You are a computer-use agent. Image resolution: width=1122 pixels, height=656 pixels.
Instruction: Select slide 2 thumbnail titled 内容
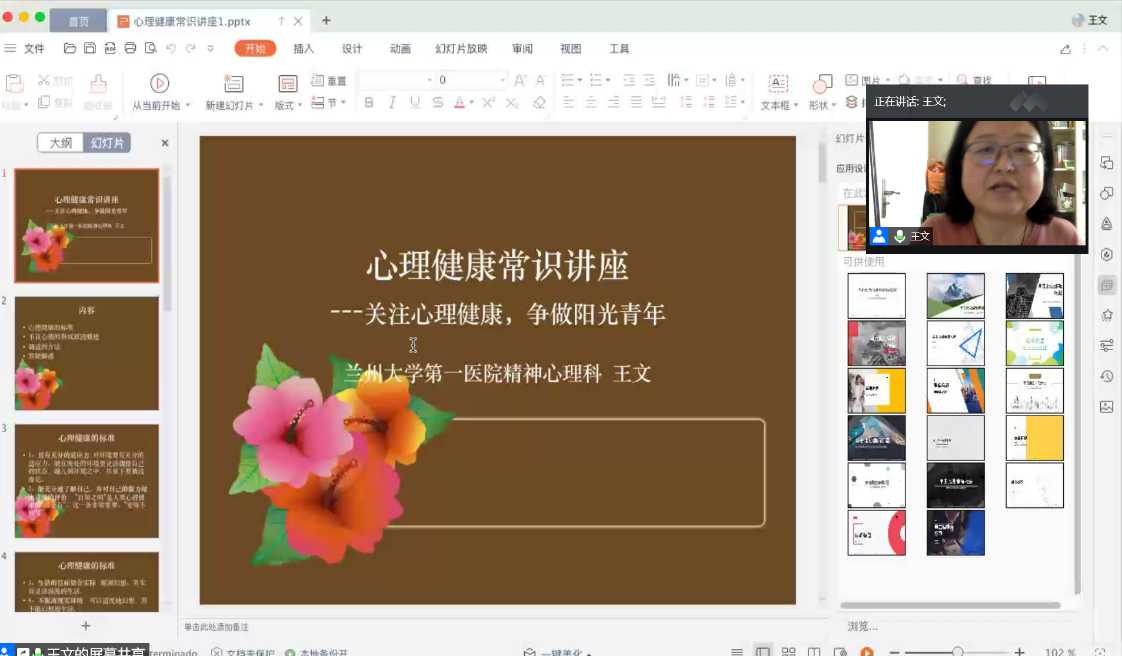click(86, 353)
